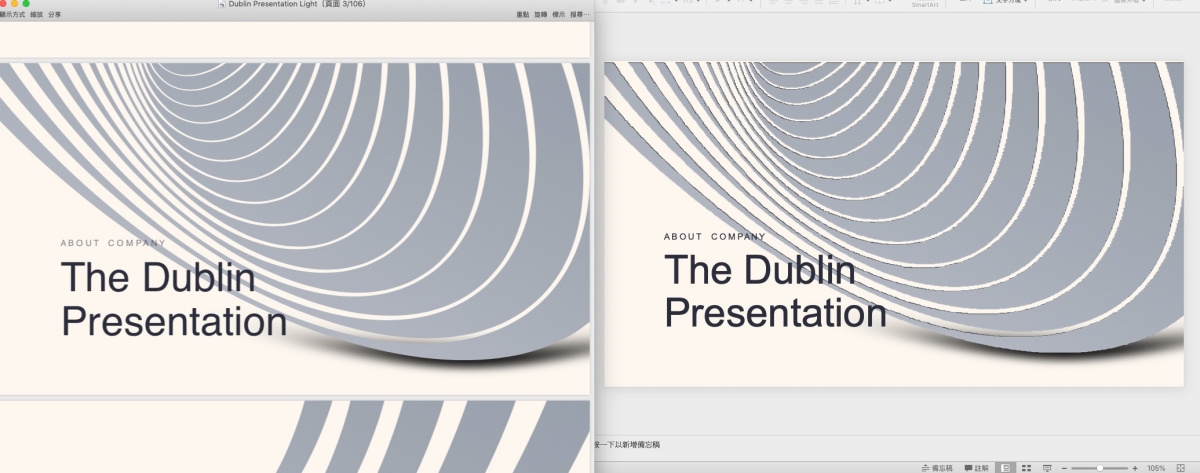Screen dimensions: 1200x473
Task: Click the next page preview with stripes in Preview
Action: point(295,437)
